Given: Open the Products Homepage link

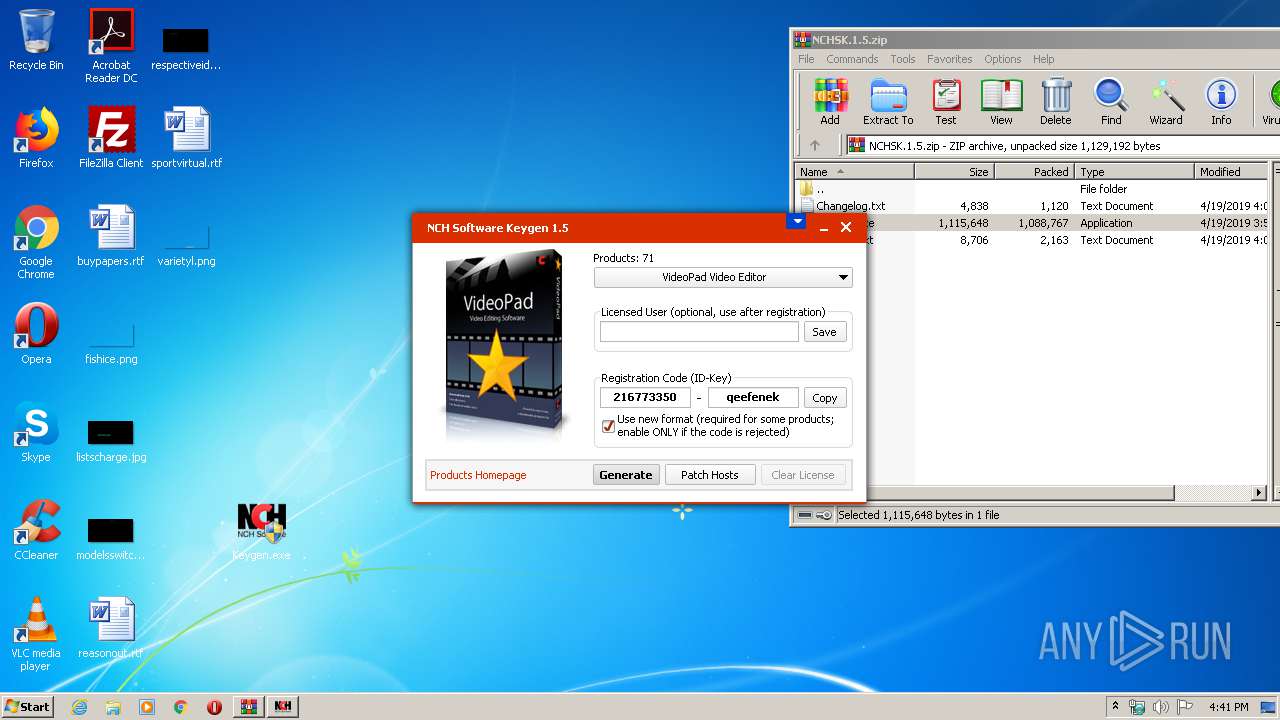Looking at the screenshot, I should pos(478,475).
